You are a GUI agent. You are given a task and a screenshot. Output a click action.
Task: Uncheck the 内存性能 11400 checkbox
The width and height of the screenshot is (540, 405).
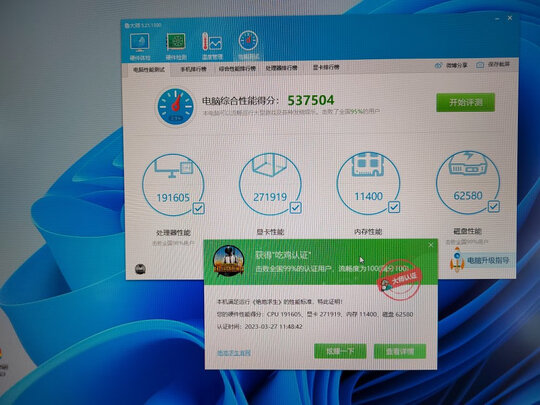tap(394, 207)
